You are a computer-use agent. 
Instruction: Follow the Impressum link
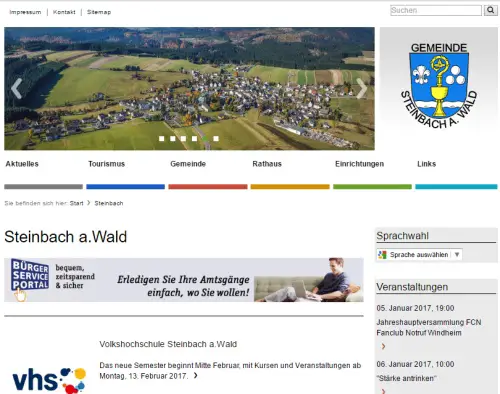coord(25,12)
